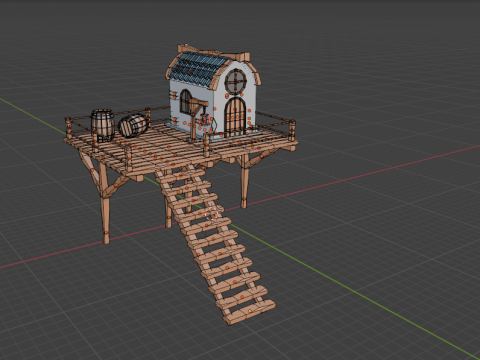
Task: Select the barrel lying on its side
Action: (x=133, y=126)
